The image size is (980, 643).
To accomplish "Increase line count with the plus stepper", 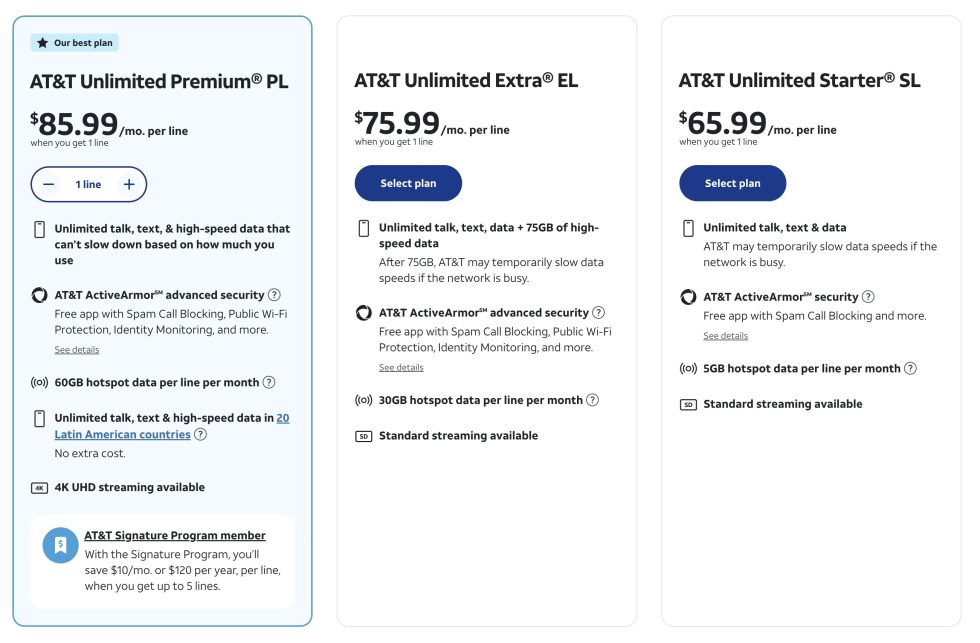I will (128, 184).
